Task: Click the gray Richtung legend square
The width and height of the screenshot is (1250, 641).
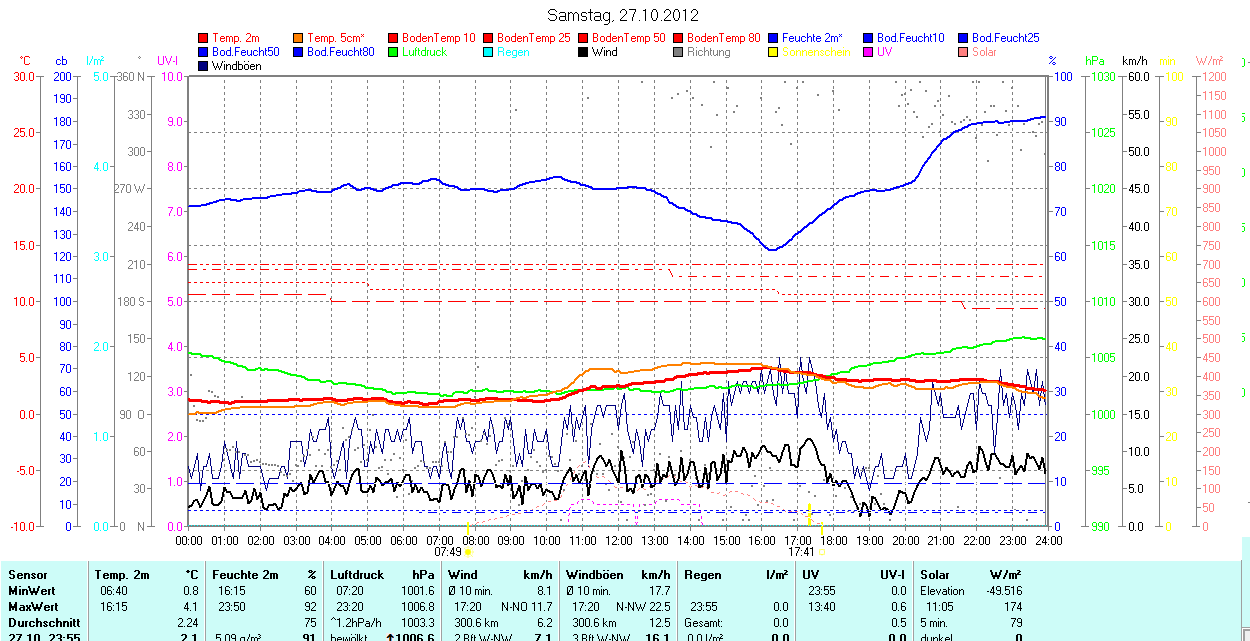Action: pyautogui.click(x=679, y=52)
